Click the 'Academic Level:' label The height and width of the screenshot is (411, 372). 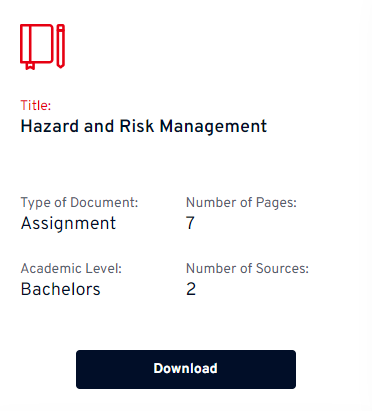point(71,269)
